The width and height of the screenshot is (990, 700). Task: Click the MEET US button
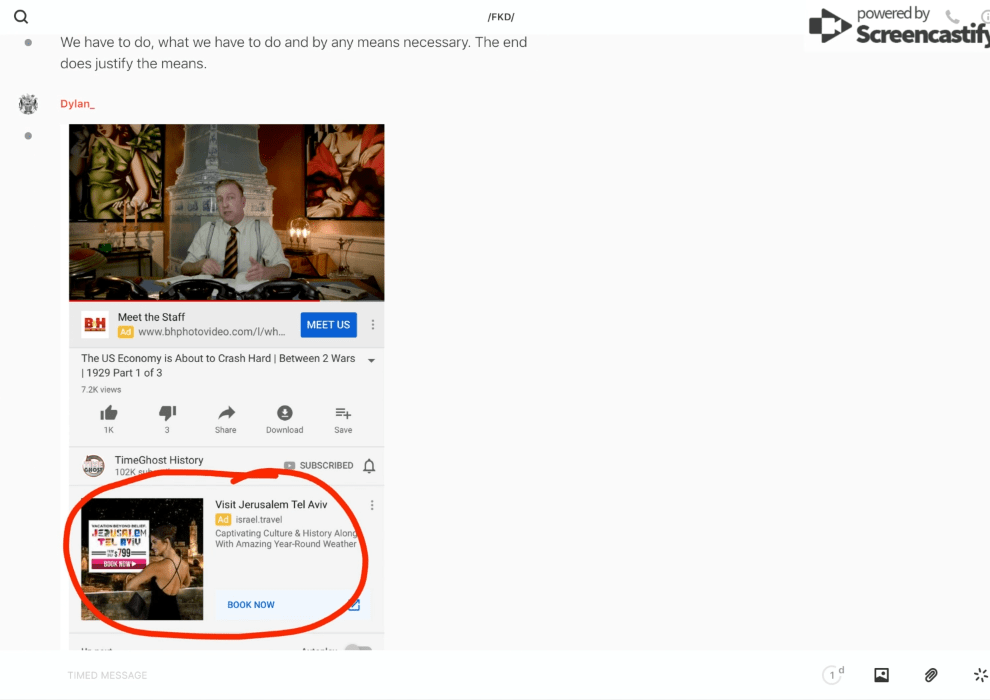coord(328,325)
